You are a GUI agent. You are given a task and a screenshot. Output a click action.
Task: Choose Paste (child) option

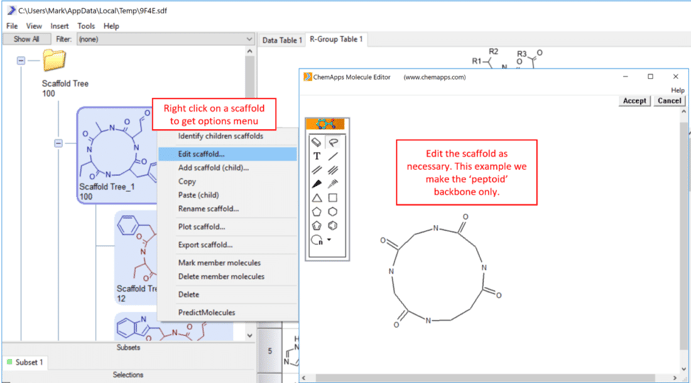pyautogui.click(x=227, y=195)
